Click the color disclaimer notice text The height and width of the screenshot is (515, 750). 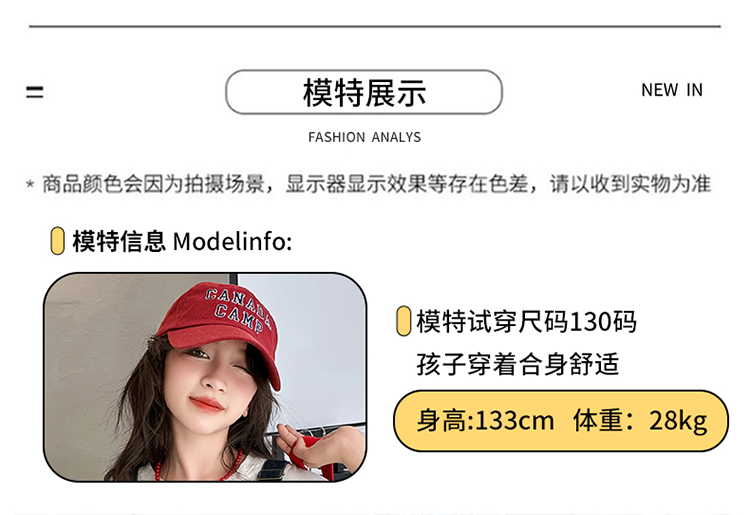coord(376,184)
